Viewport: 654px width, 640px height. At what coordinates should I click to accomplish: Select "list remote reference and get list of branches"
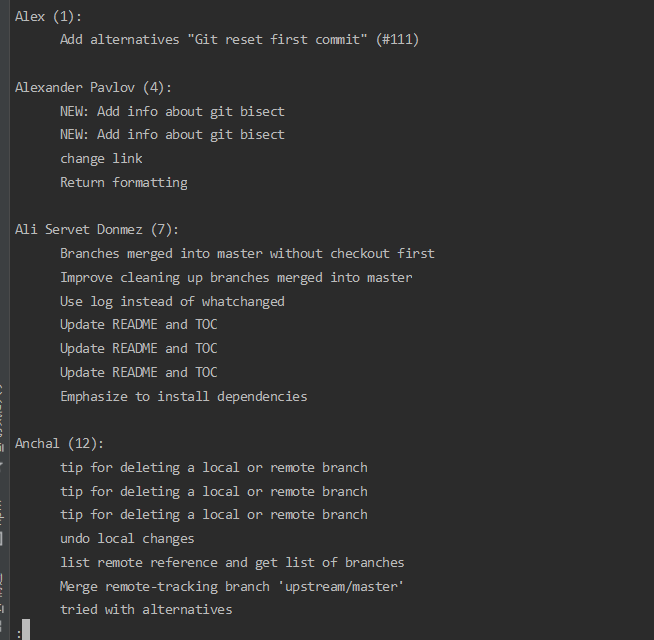232,562
